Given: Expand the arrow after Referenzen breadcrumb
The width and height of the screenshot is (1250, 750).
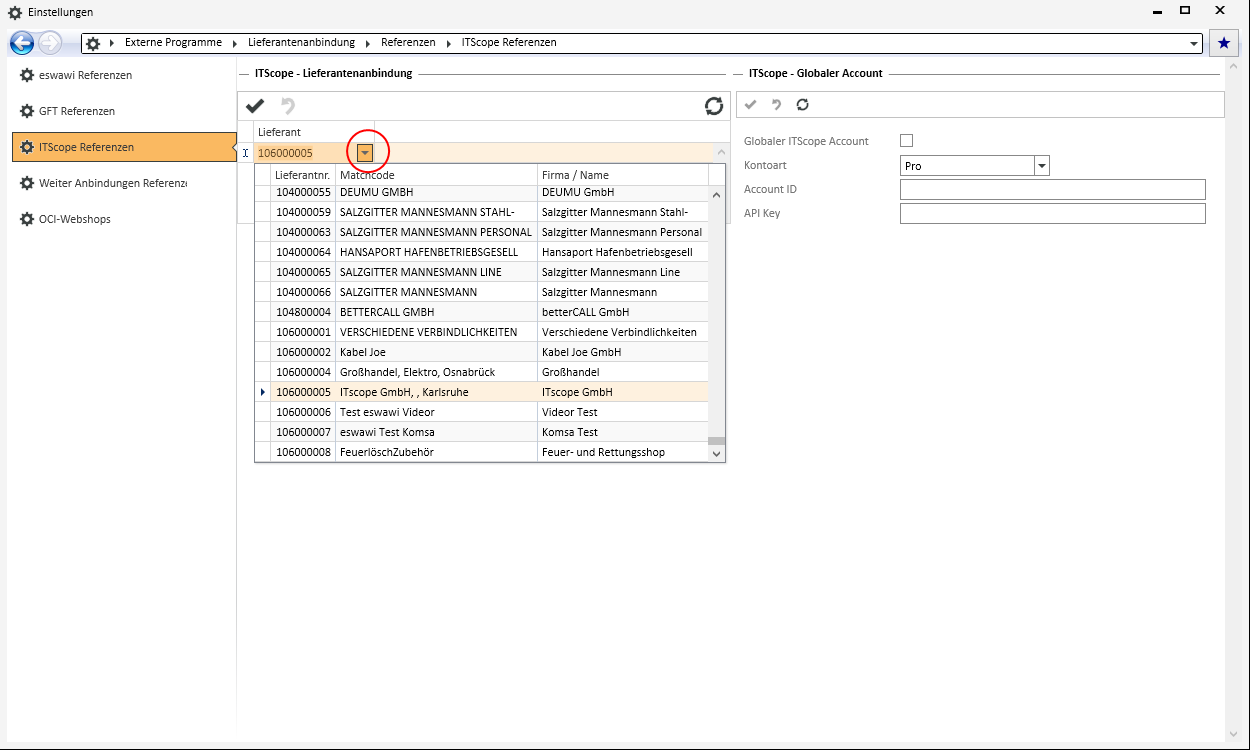Looking at the screenshot, I should pos(448,43).
